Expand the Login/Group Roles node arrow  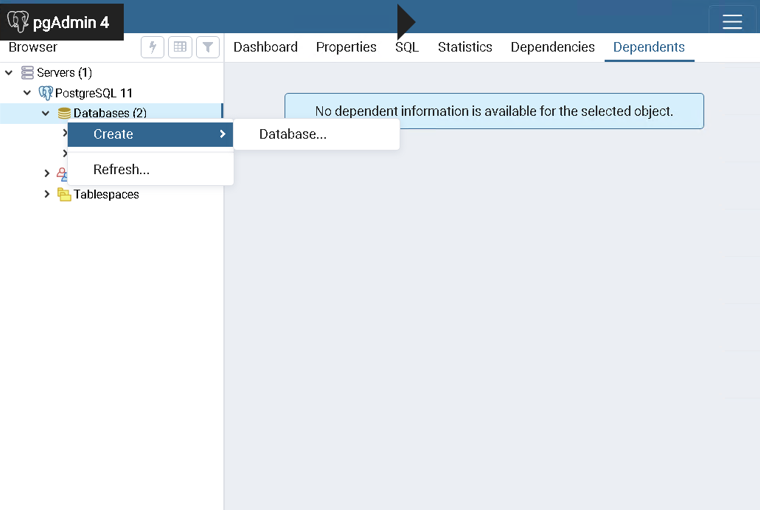pos(47,173)
